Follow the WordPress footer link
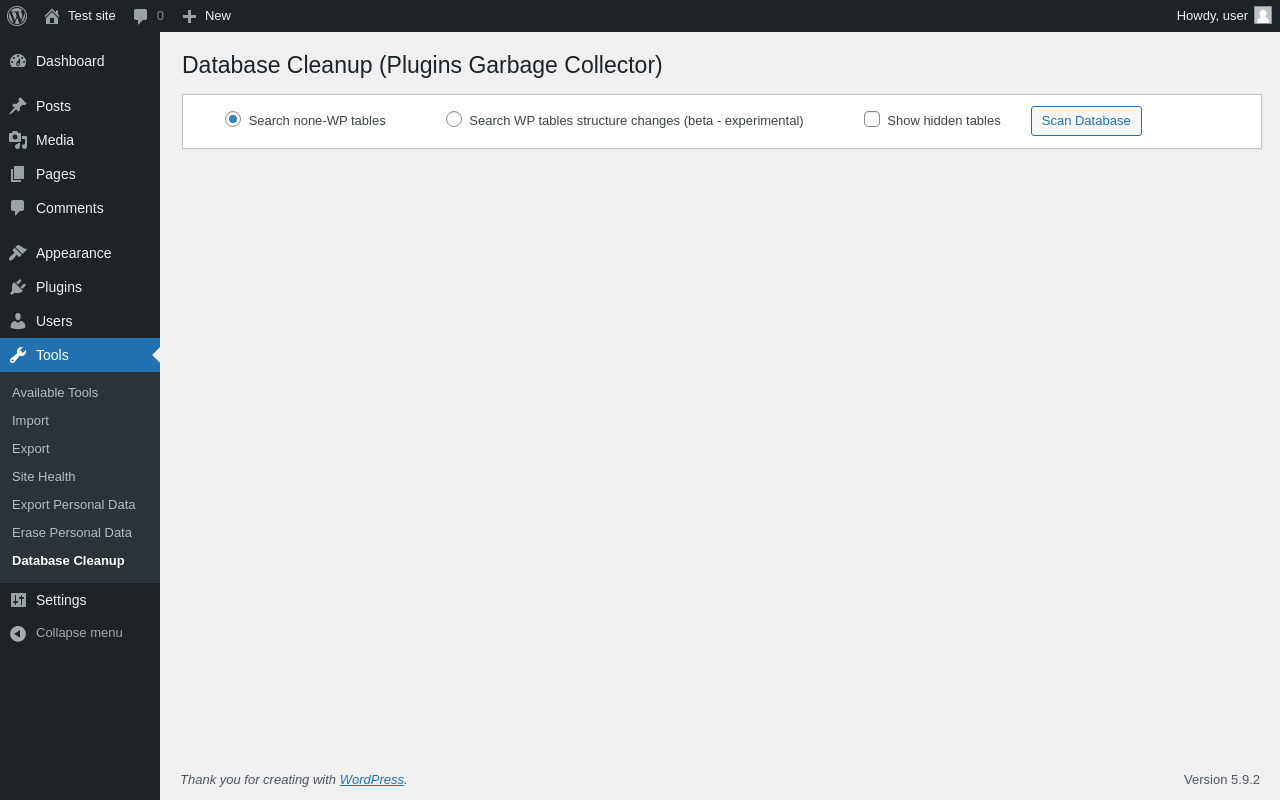1280x800 pixels. [x=372, y=779]
